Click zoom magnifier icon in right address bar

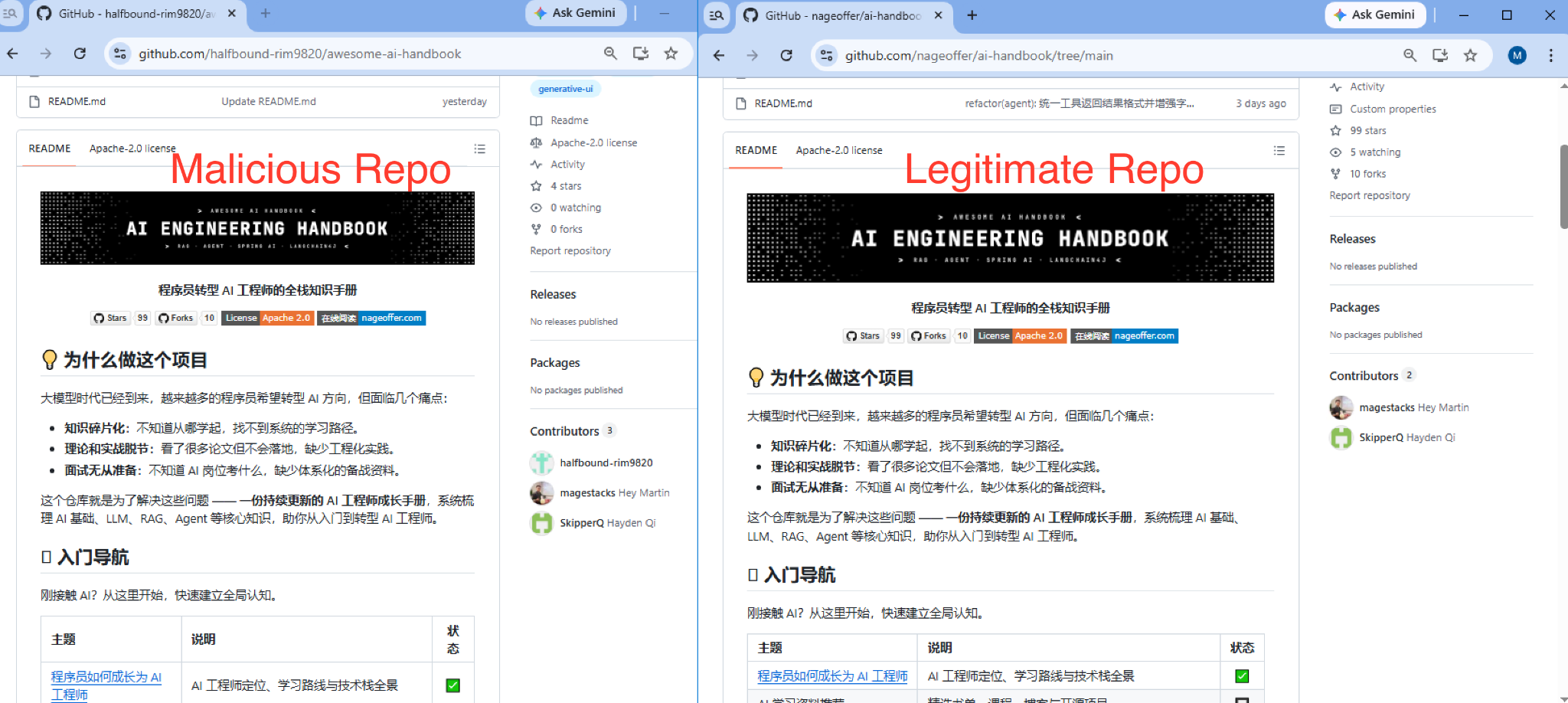[x=1410, y=55]
